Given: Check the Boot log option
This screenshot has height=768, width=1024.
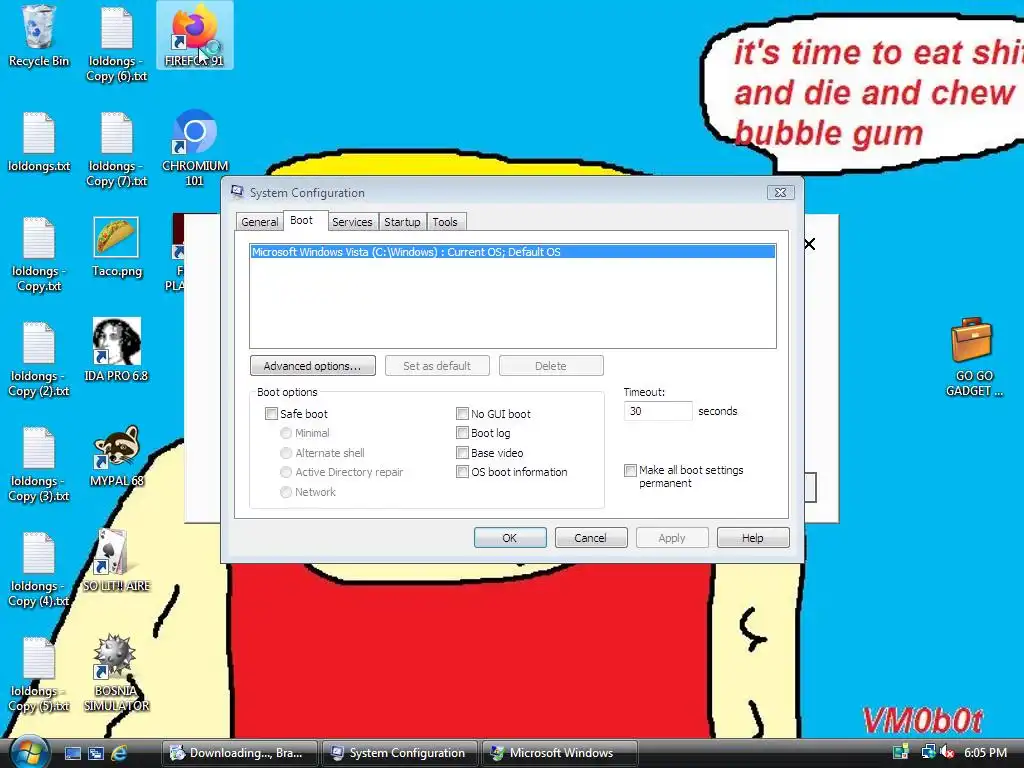Looking at the screenshot, I should [x=462, y=433].
